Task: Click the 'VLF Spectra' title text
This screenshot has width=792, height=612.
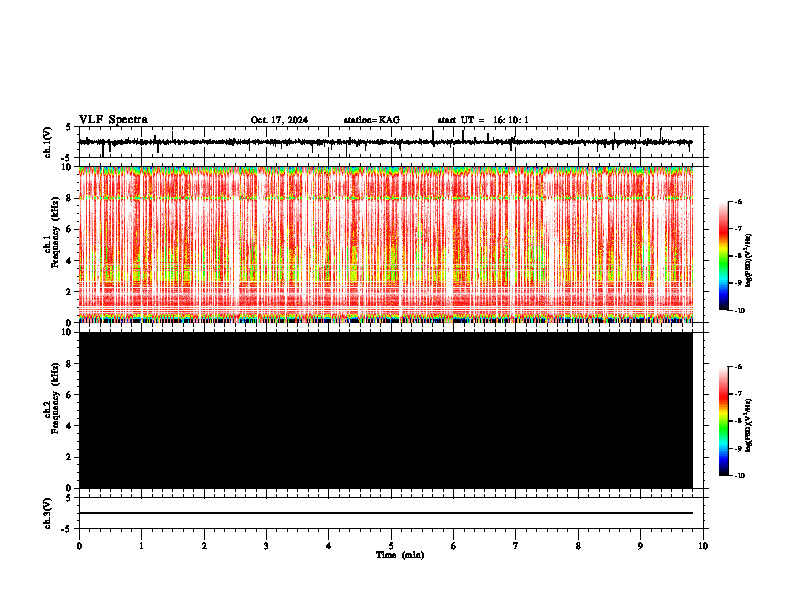Action: tap(113, 120)
